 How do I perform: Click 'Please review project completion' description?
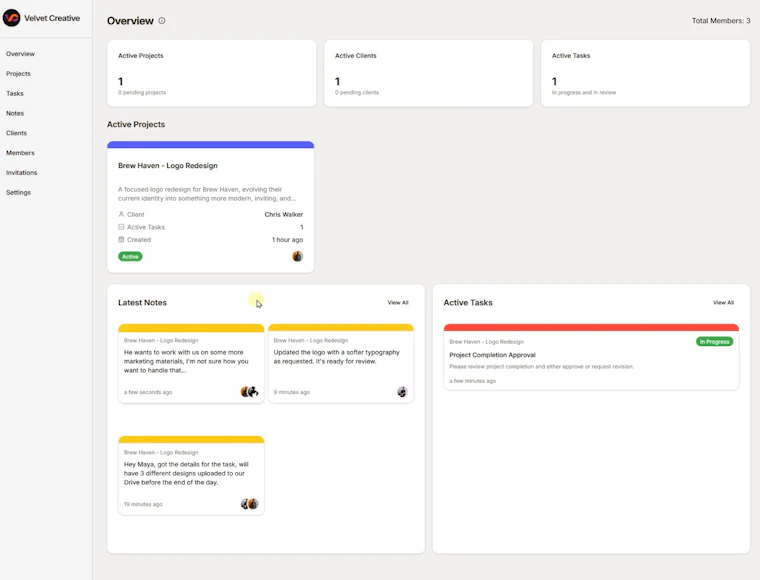pos(541,367)
